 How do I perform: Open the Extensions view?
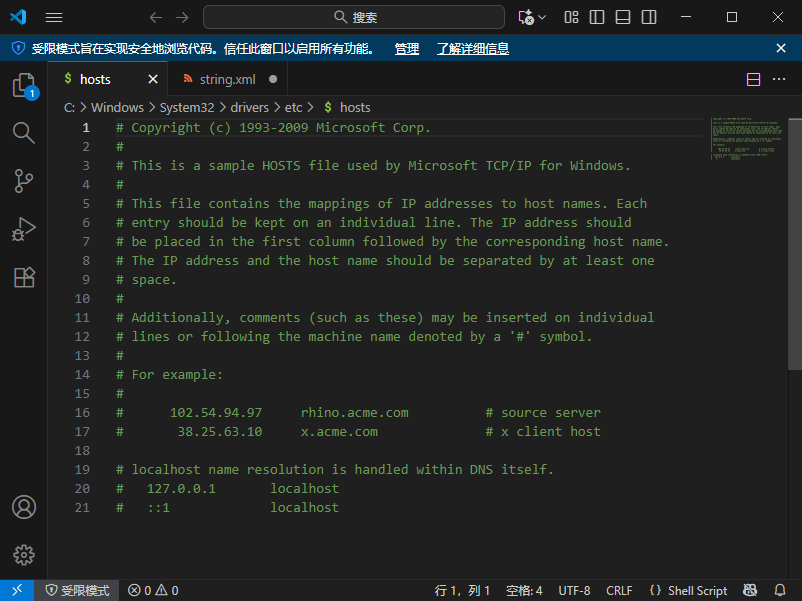point(23,277)
